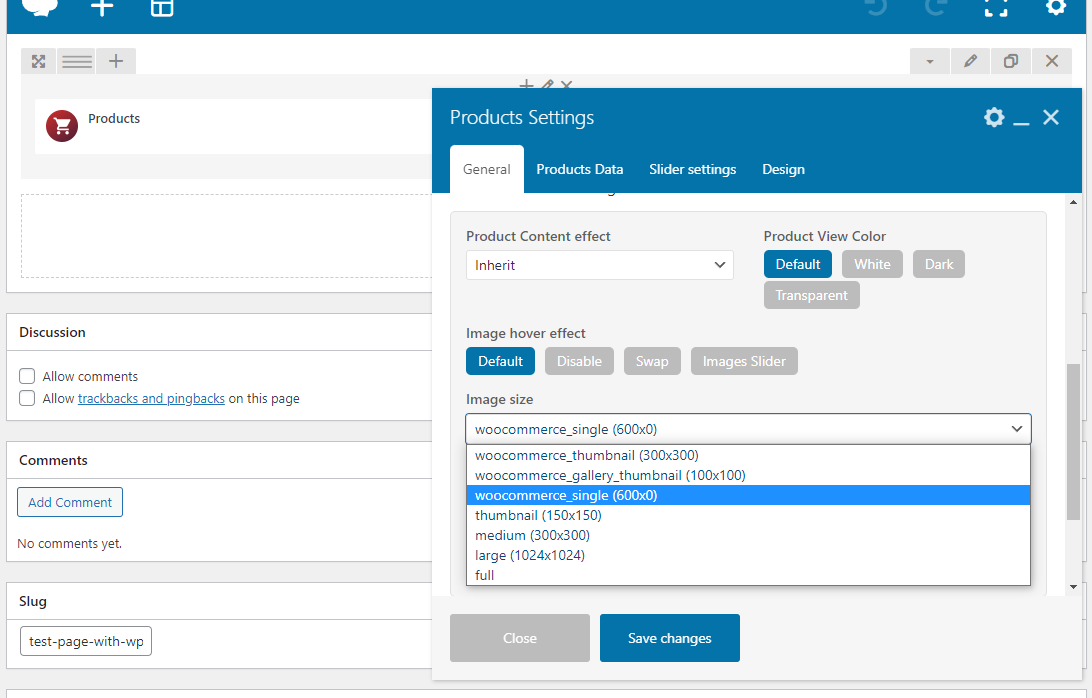Open Product Content effect dropdown
1092x698 pixels.
[600, 265]
